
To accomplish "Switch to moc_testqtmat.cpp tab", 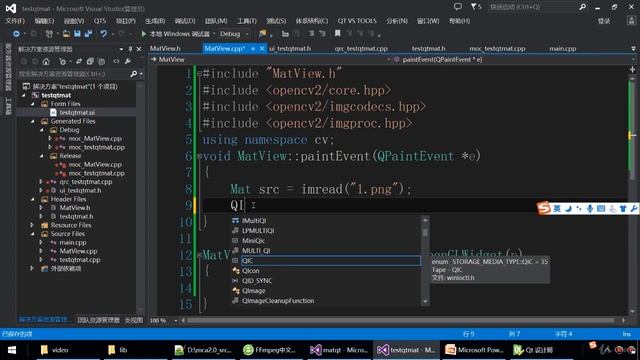I will click(x=497, y=49).
